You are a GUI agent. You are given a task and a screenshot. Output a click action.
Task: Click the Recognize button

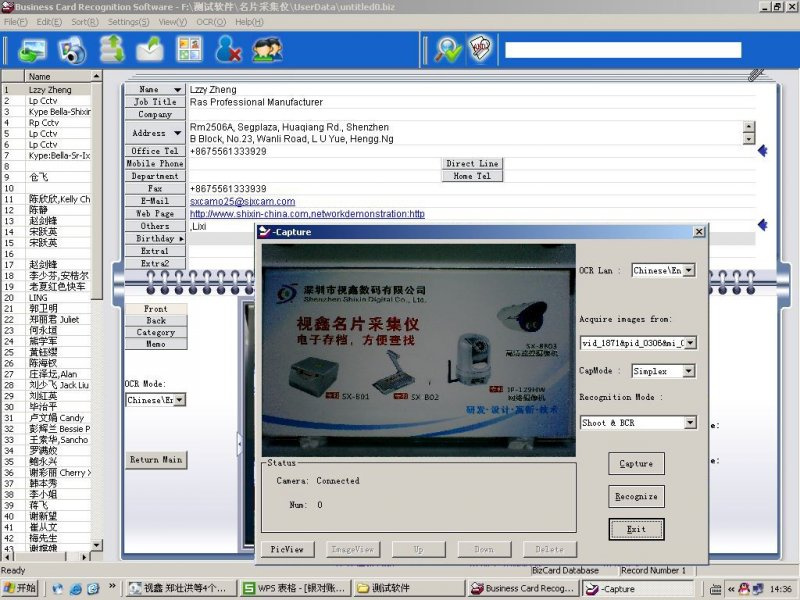[x=636, y=496]
